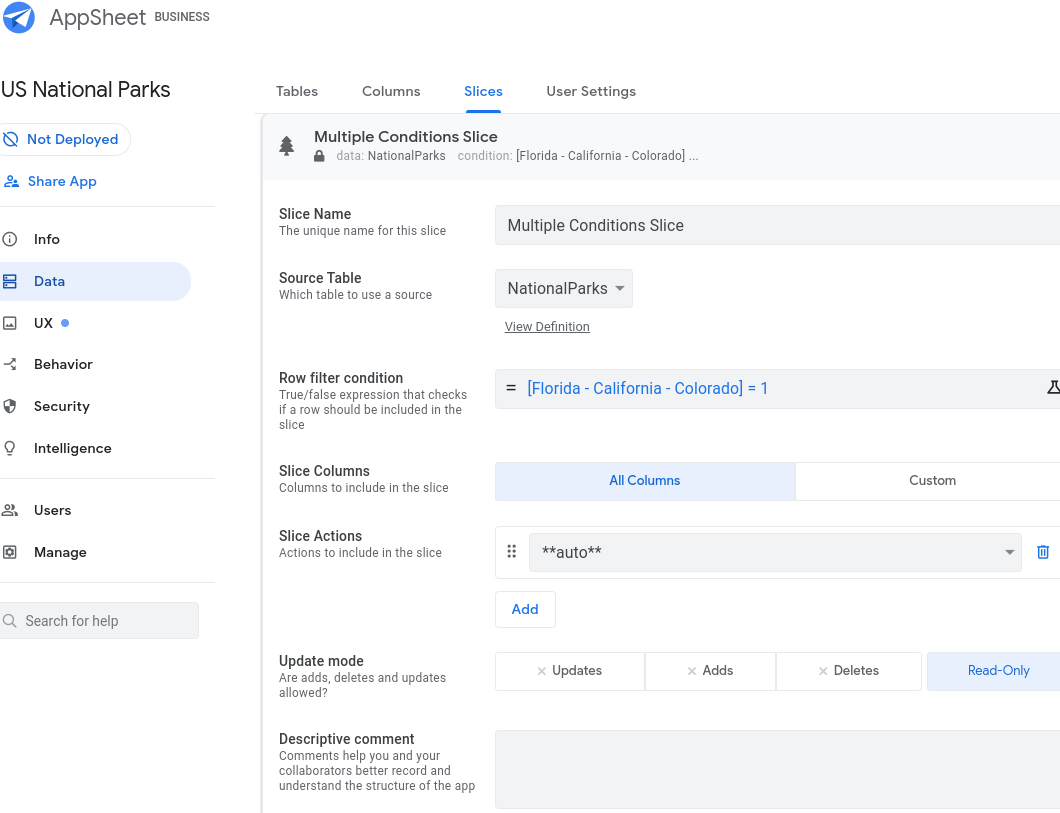The image size is (1060, 813).
Task: Click the View Definition link
Action: (547, 327)
